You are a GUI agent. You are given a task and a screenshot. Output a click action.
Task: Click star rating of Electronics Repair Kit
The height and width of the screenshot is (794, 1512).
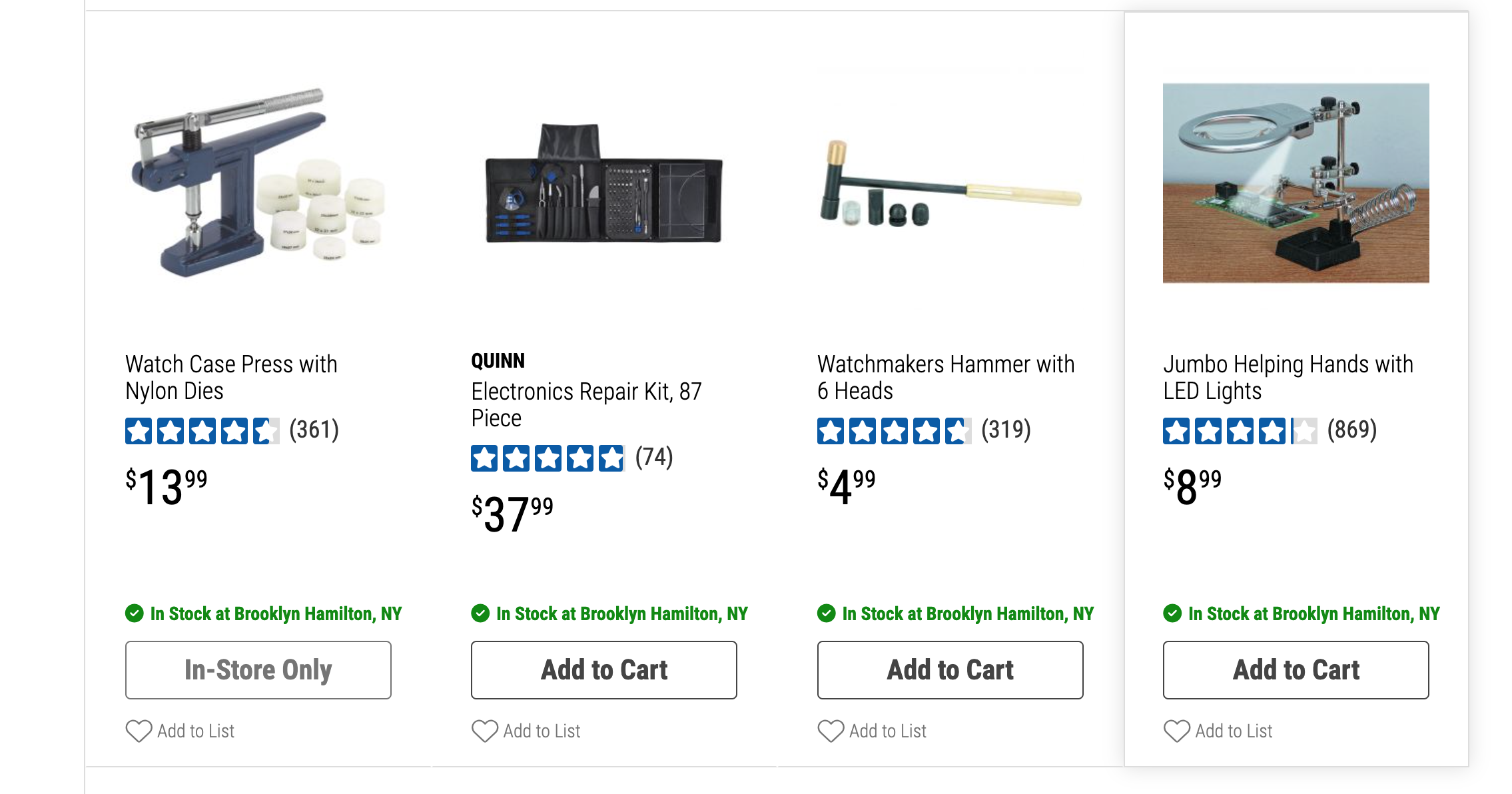[548, 458]
